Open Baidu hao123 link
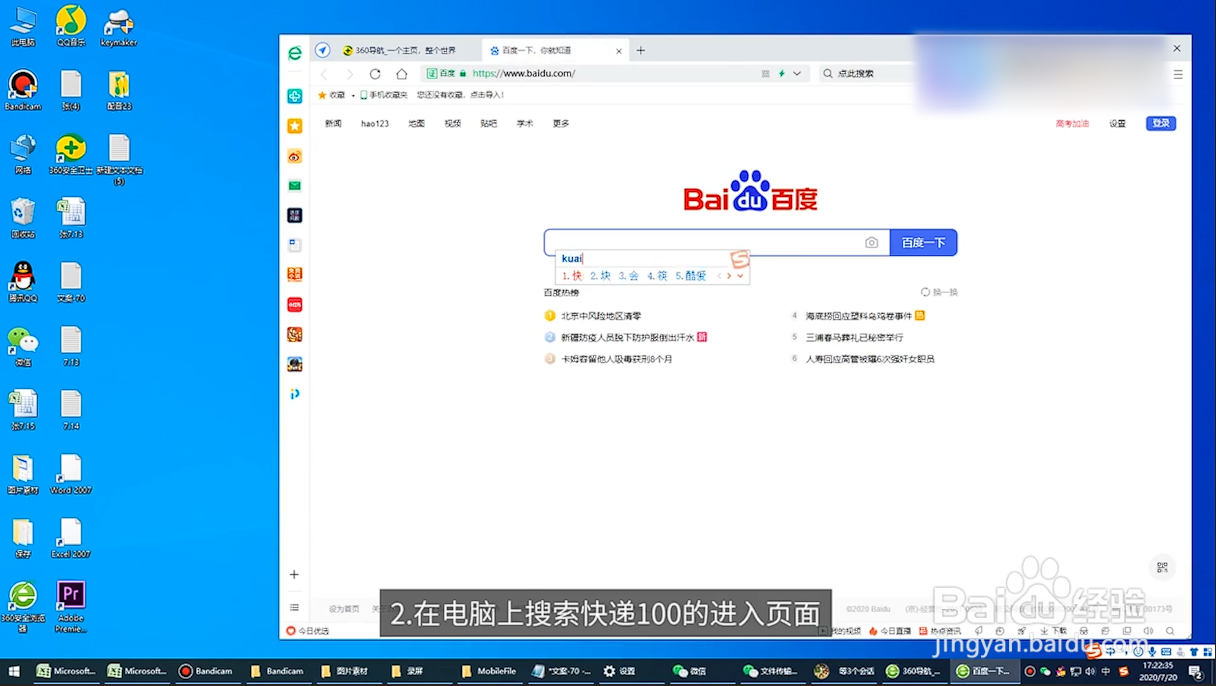The image size is (1216, 686). (375, 124)
